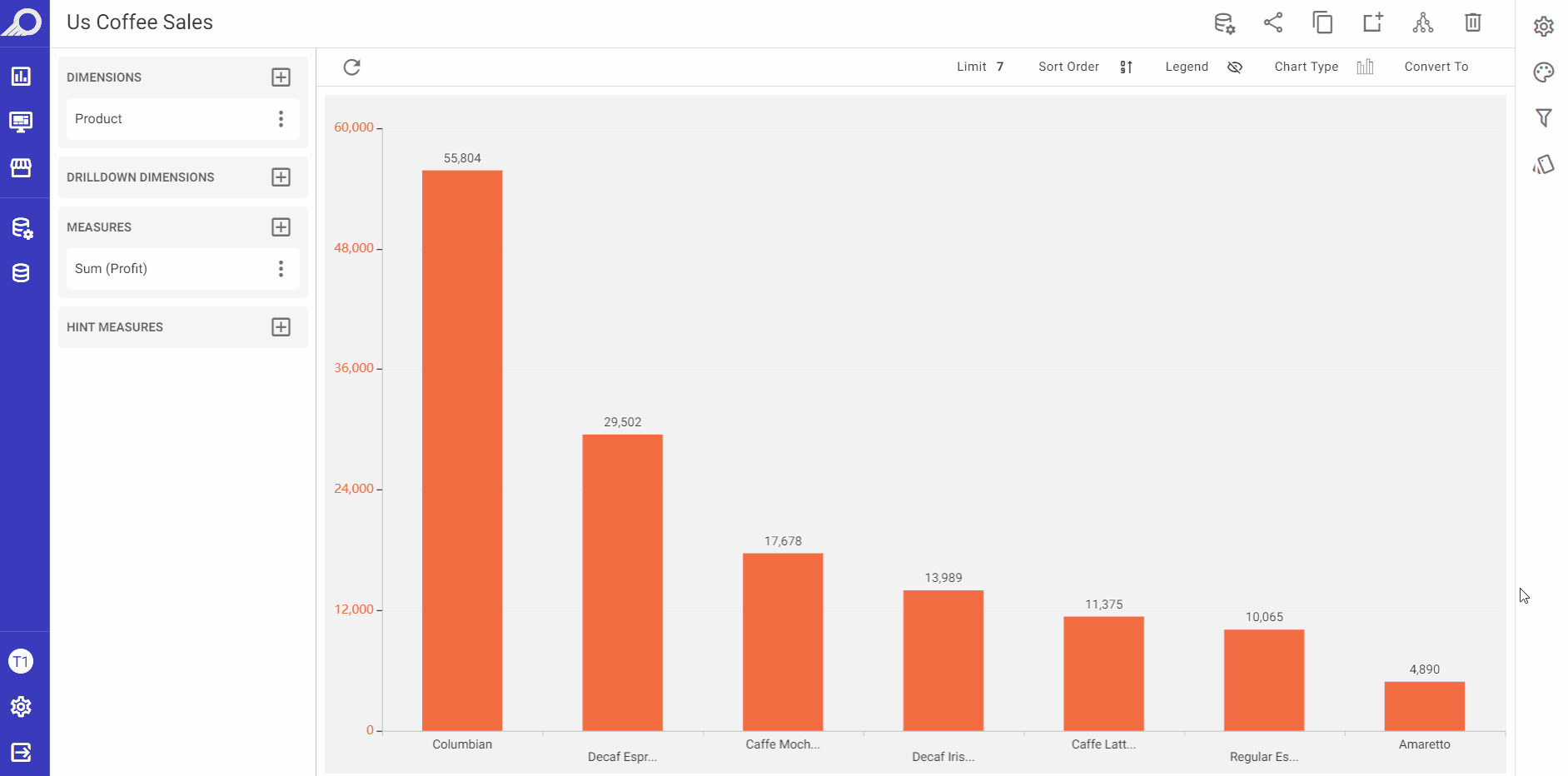Image resolution: width=1568 pixels, height=776 pixels.
Task: Select the Product dimension field
Action: click(183, 119)
